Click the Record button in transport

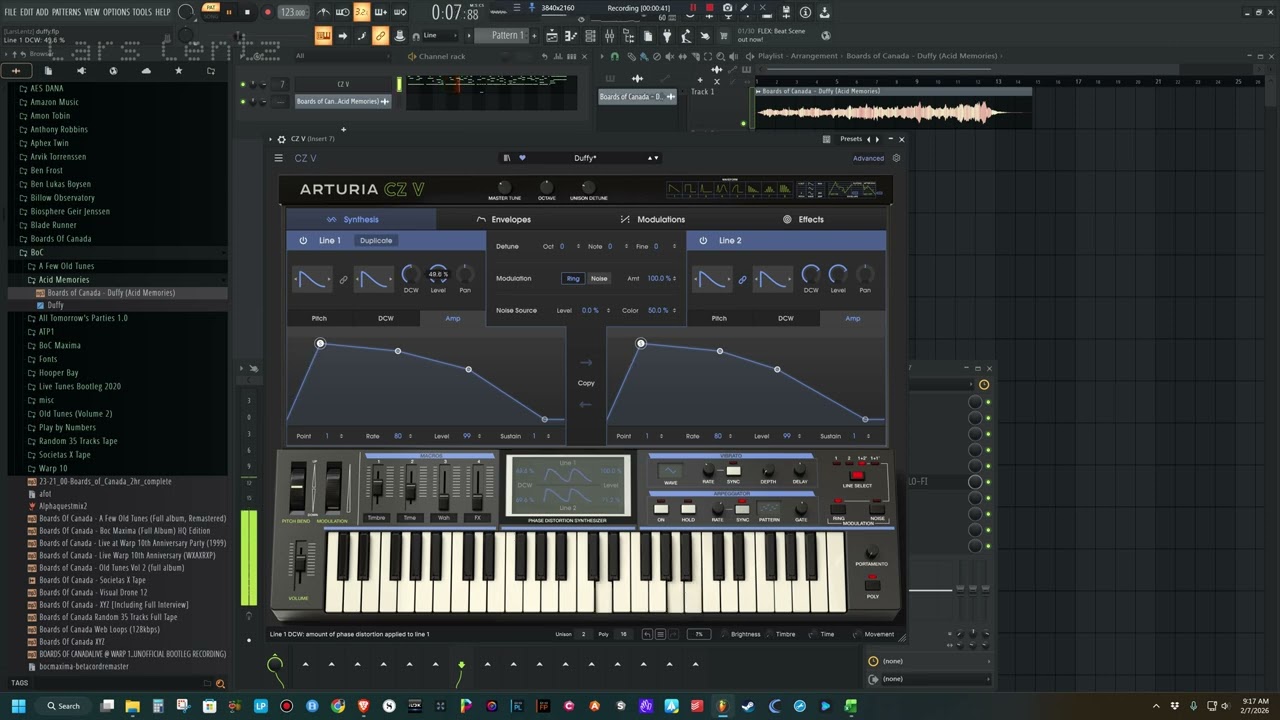267,12
